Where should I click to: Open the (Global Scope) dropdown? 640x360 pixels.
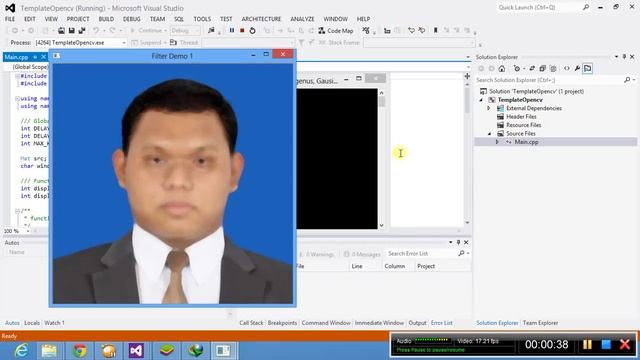[x=27, y=67]
